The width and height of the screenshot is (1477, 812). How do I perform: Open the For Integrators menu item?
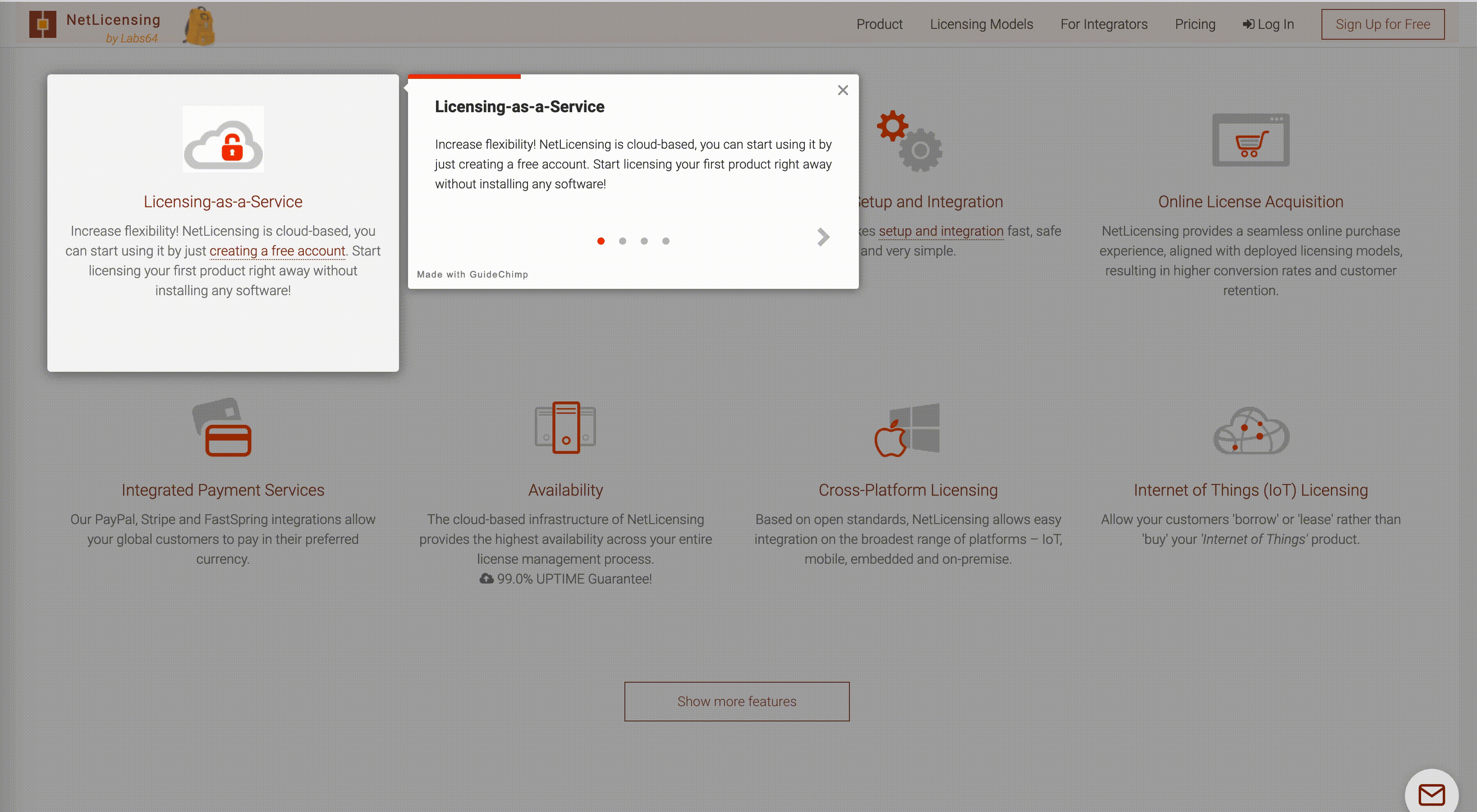point(1104,24)
